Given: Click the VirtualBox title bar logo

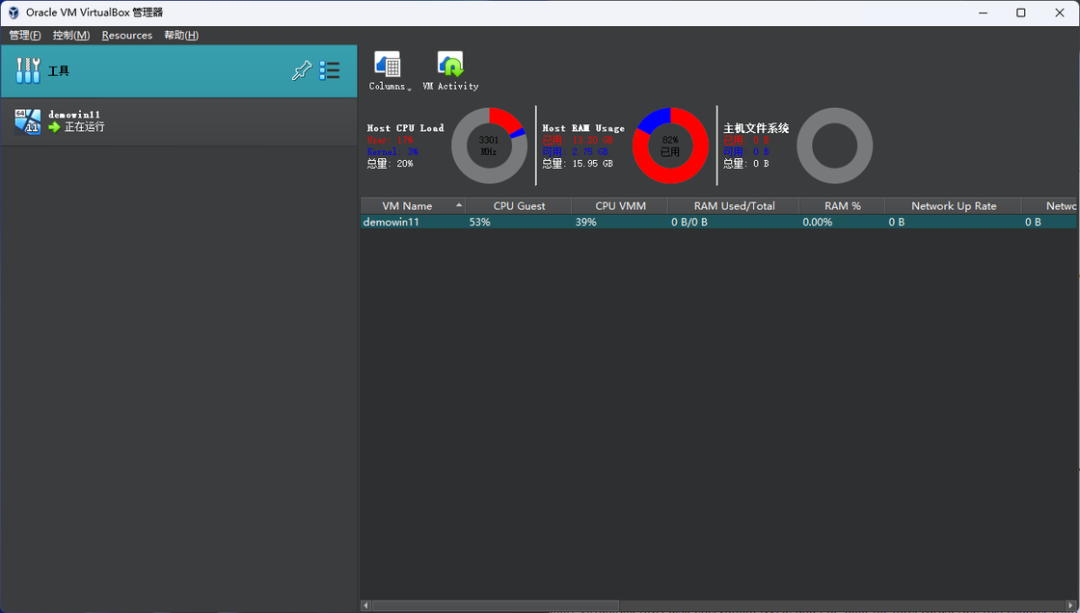Looking at the screenshot, I should (13, 12).
